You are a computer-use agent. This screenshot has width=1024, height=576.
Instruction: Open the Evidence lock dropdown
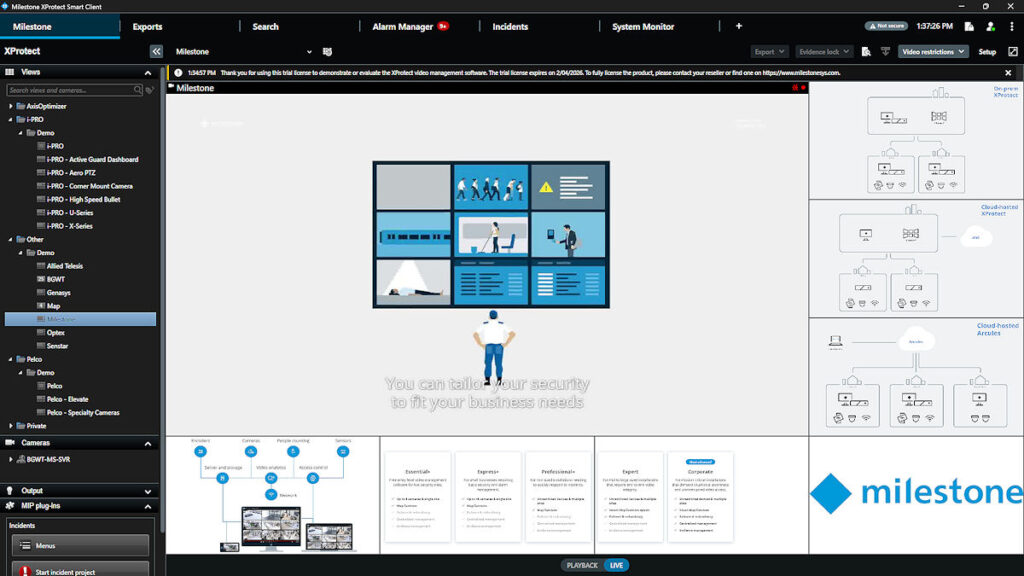click(x=824, y=51)
